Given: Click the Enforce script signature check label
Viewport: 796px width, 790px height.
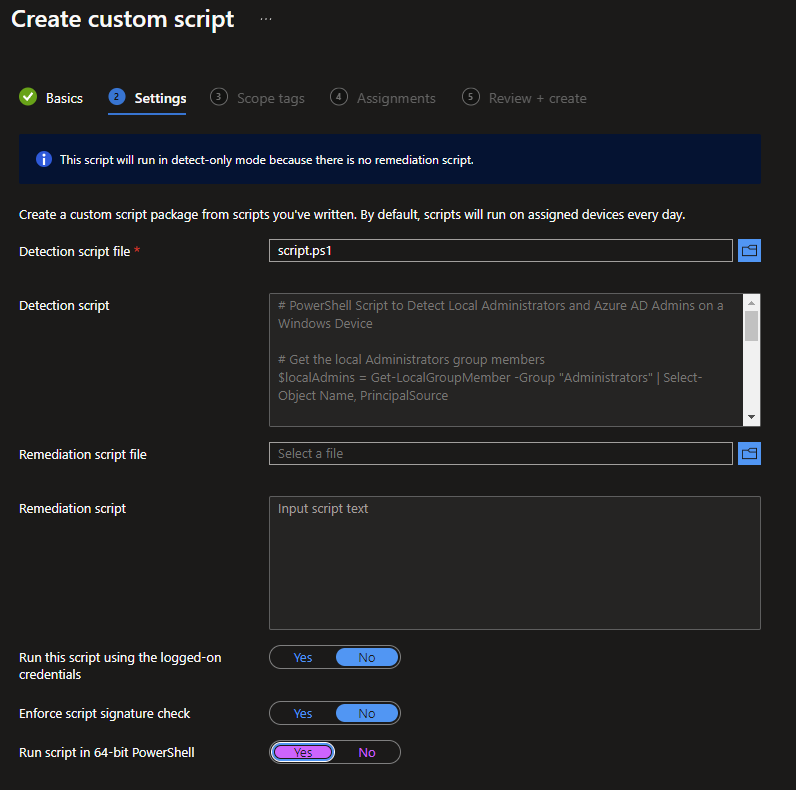Looking at the screenshot, I should pos(105,713).
